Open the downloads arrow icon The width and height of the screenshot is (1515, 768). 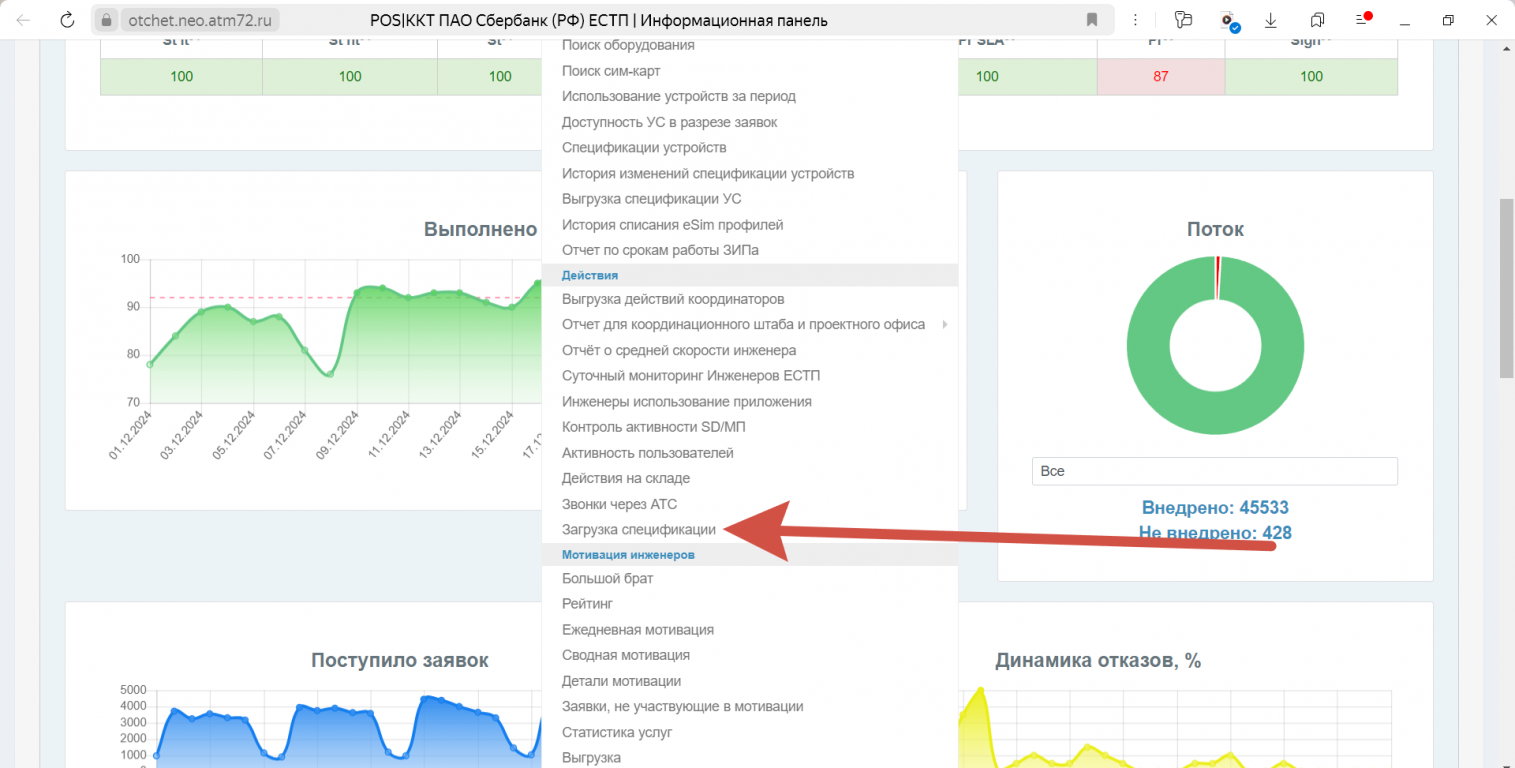(1271, 20)
